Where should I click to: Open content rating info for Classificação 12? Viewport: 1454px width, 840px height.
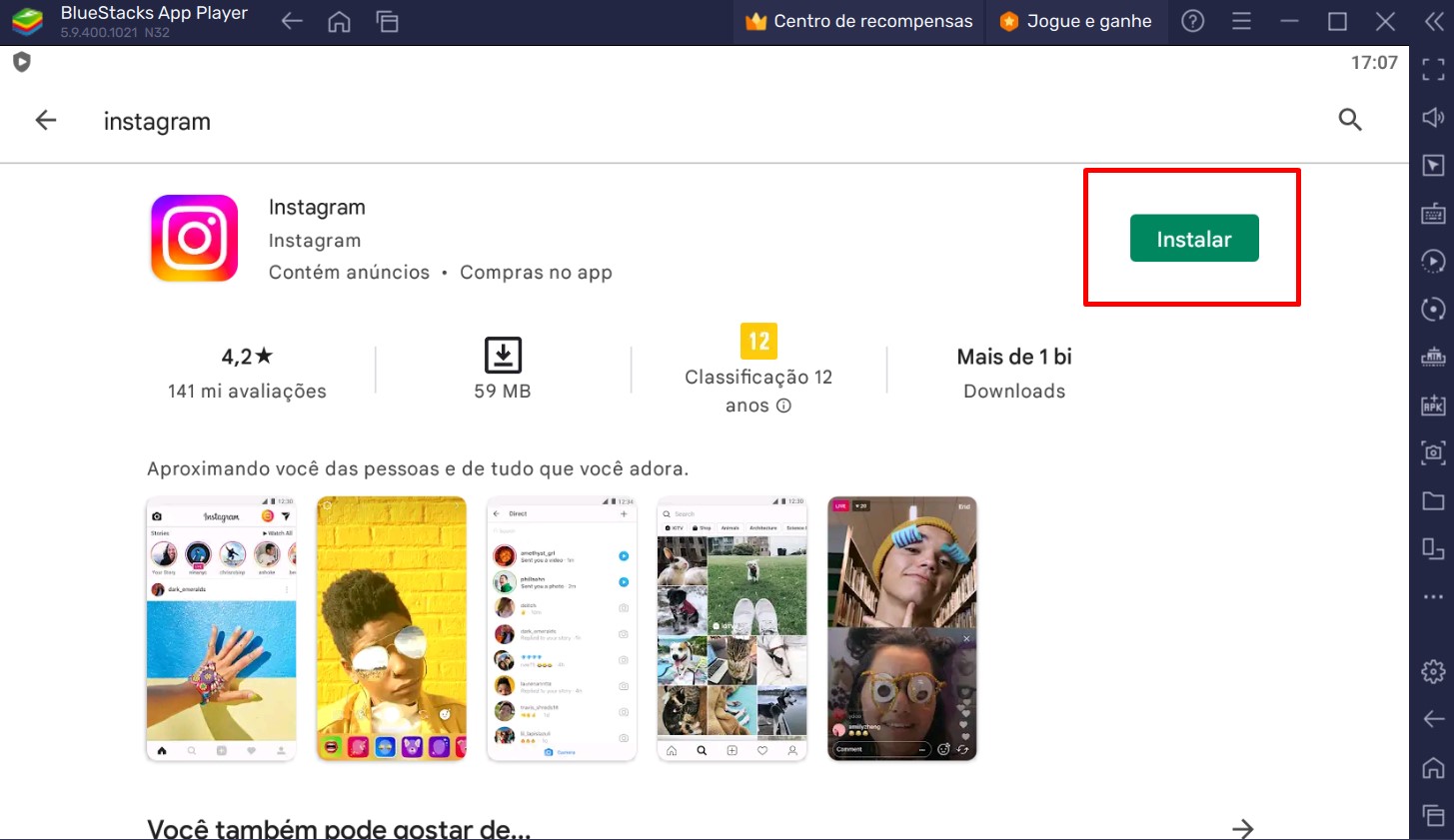point(783,406)
